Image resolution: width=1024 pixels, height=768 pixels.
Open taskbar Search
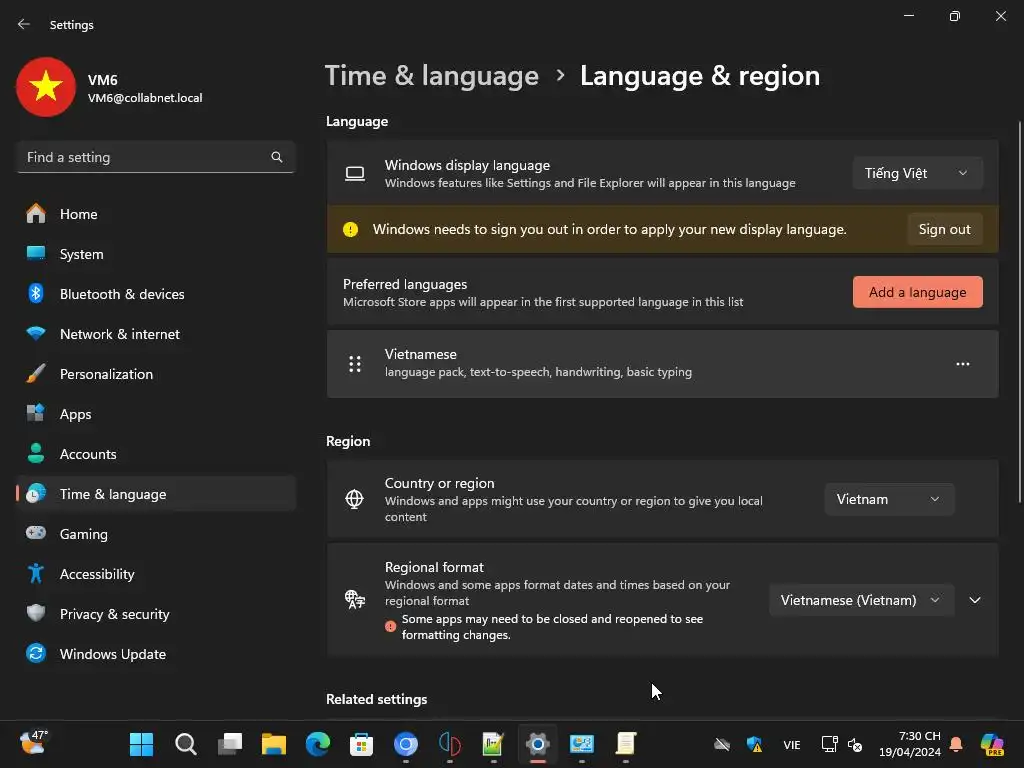[185, 744]
